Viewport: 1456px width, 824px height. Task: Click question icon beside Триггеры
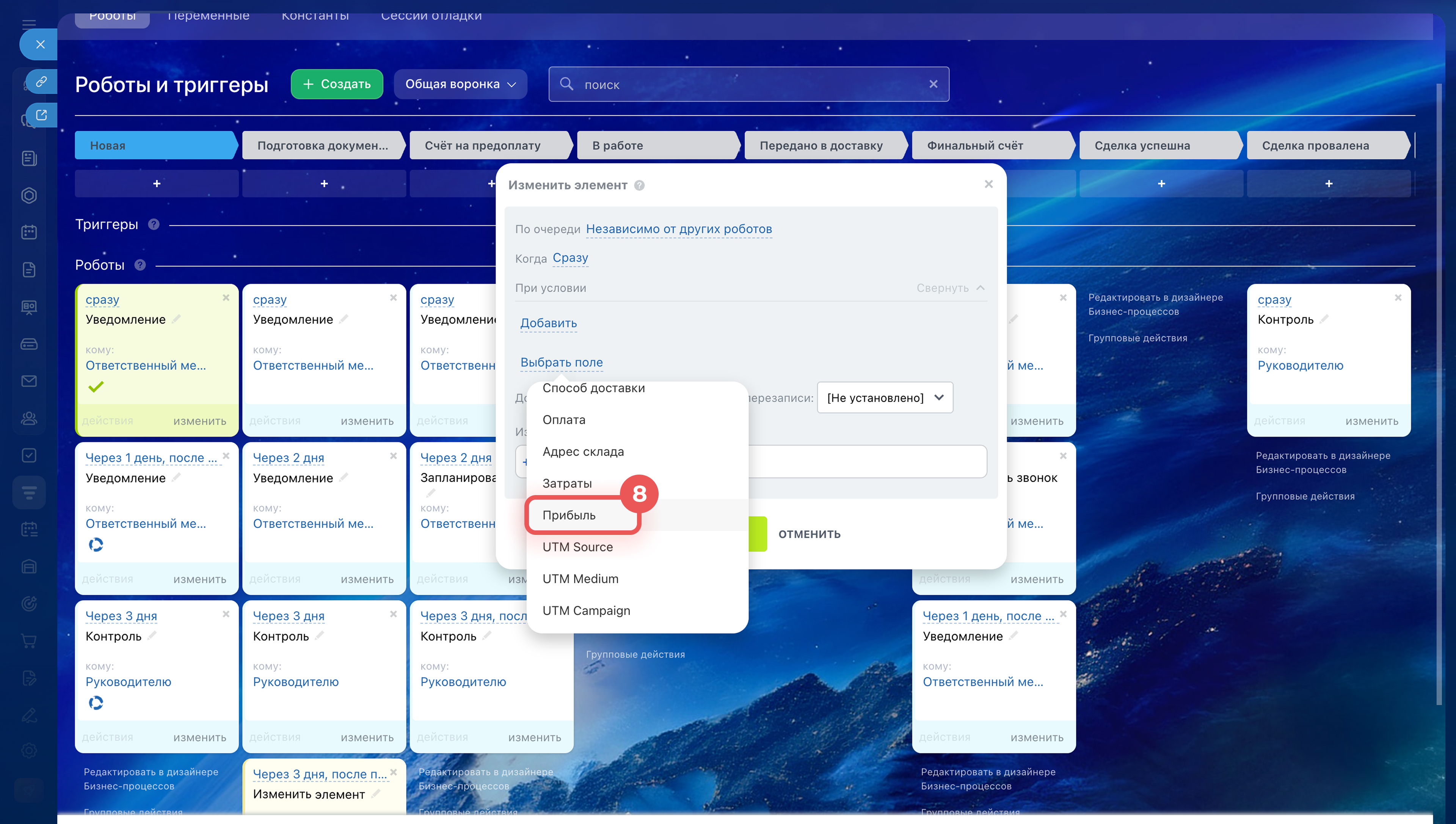click(154, 225)
